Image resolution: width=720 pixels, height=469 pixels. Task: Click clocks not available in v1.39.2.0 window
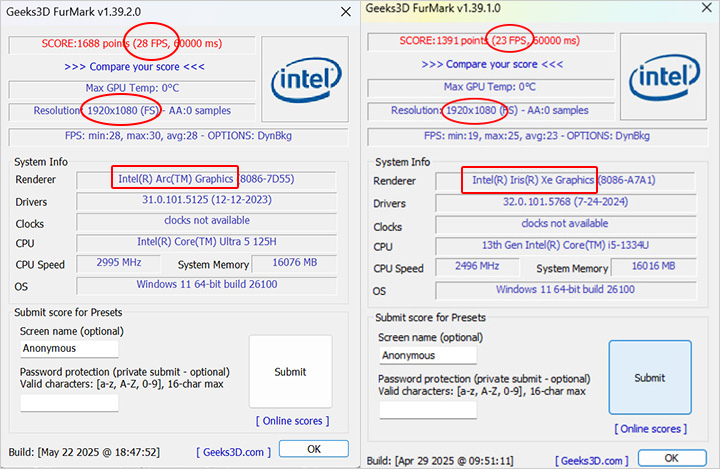point(207,220)
